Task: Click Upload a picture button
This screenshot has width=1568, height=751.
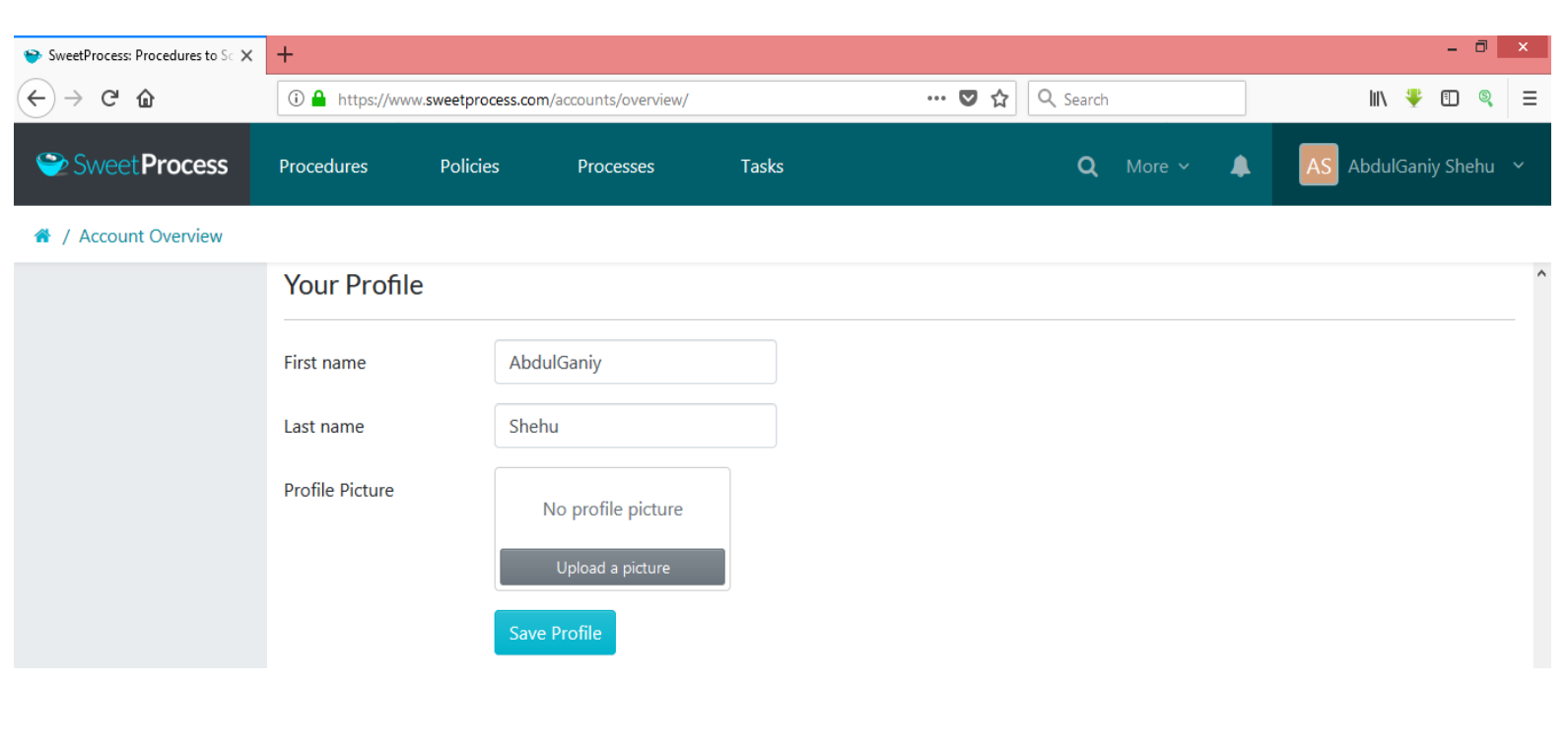Action: coord(612,567)
